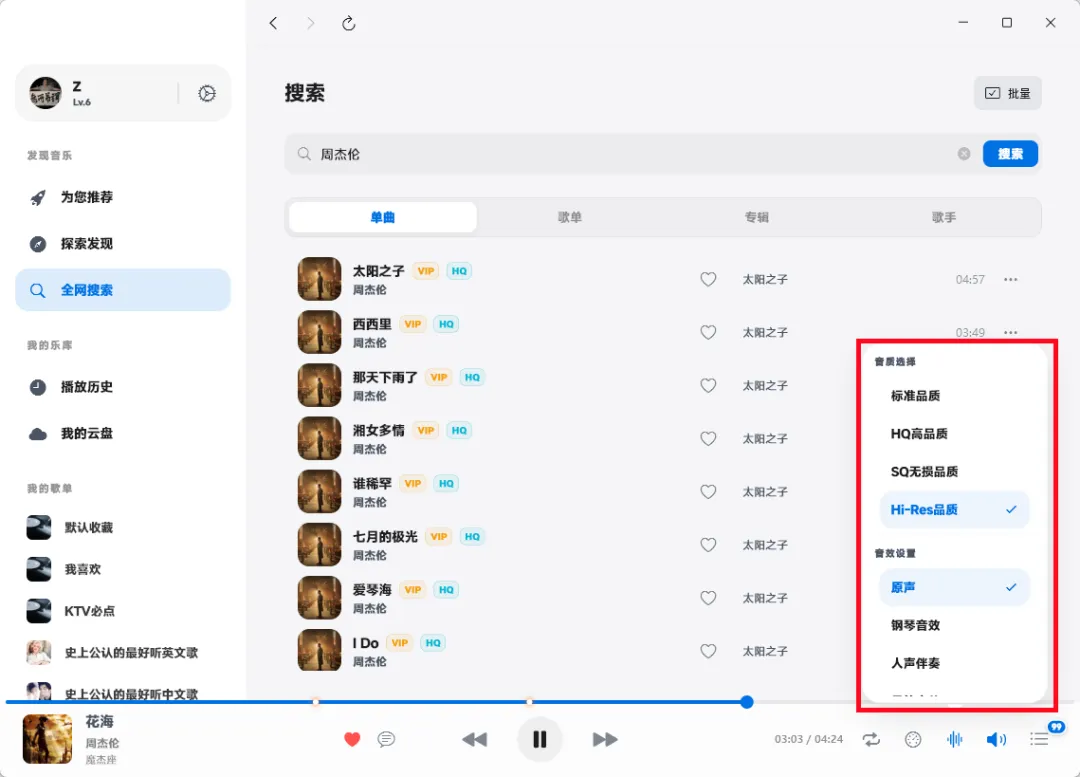Open the 默认收藏 playlist
The image size is (1080, 777).
(123, 528)
